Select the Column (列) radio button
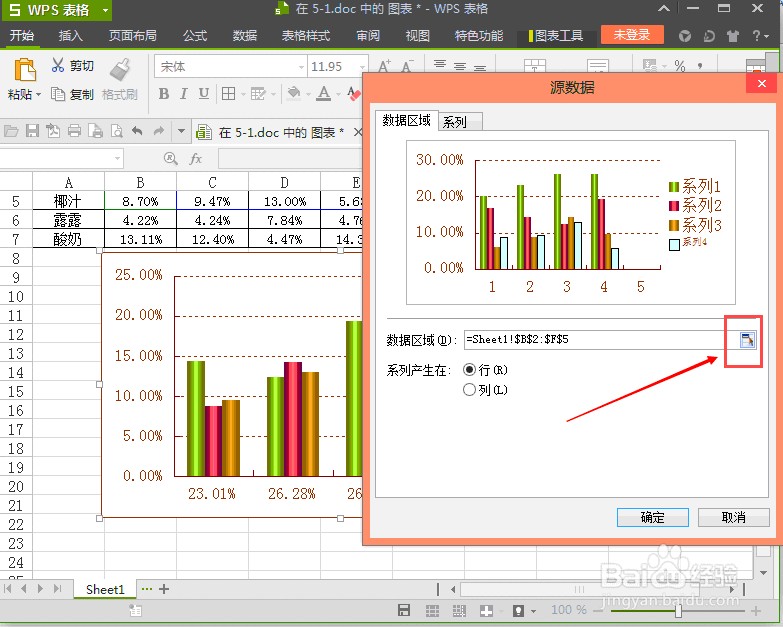 point(469,389)
